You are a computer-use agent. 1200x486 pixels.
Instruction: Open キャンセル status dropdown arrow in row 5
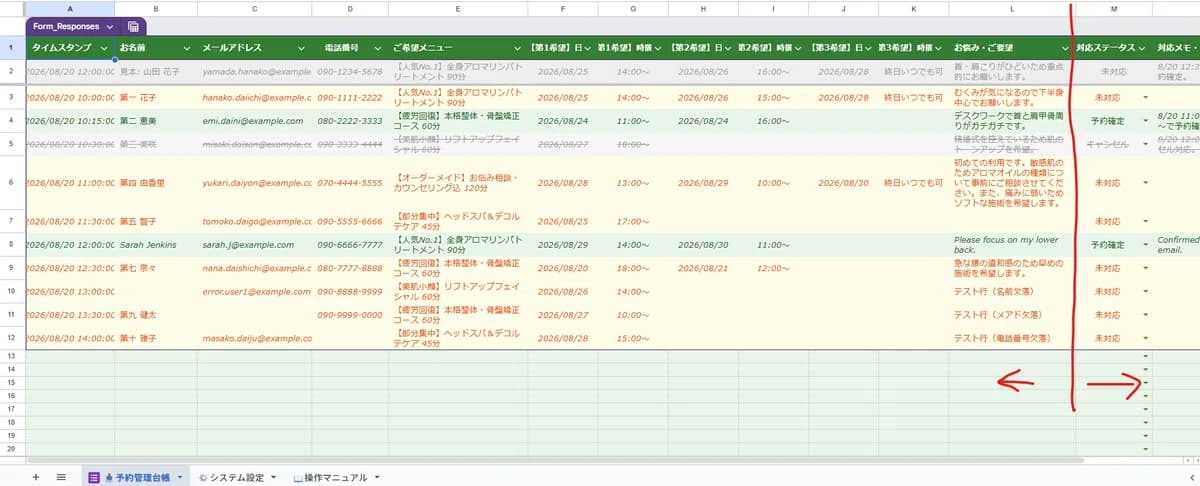1145,144
